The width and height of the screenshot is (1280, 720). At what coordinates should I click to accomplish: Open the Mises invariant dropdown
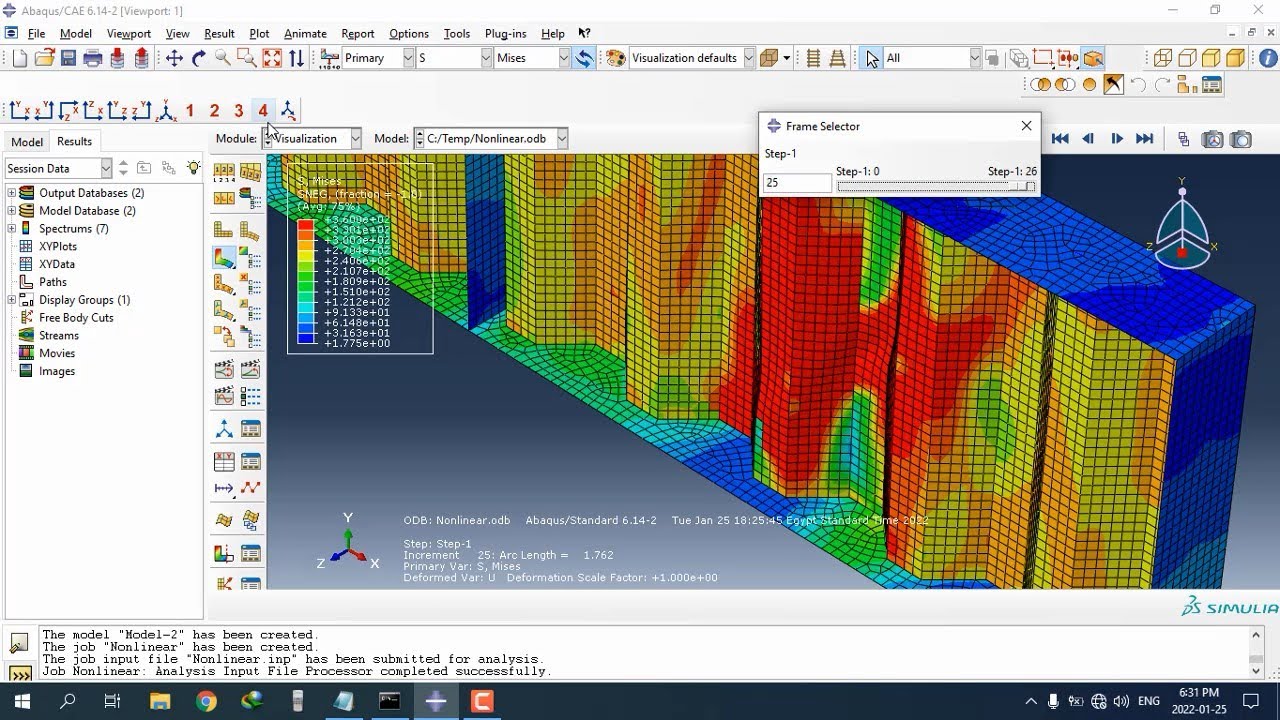point(564,58)
